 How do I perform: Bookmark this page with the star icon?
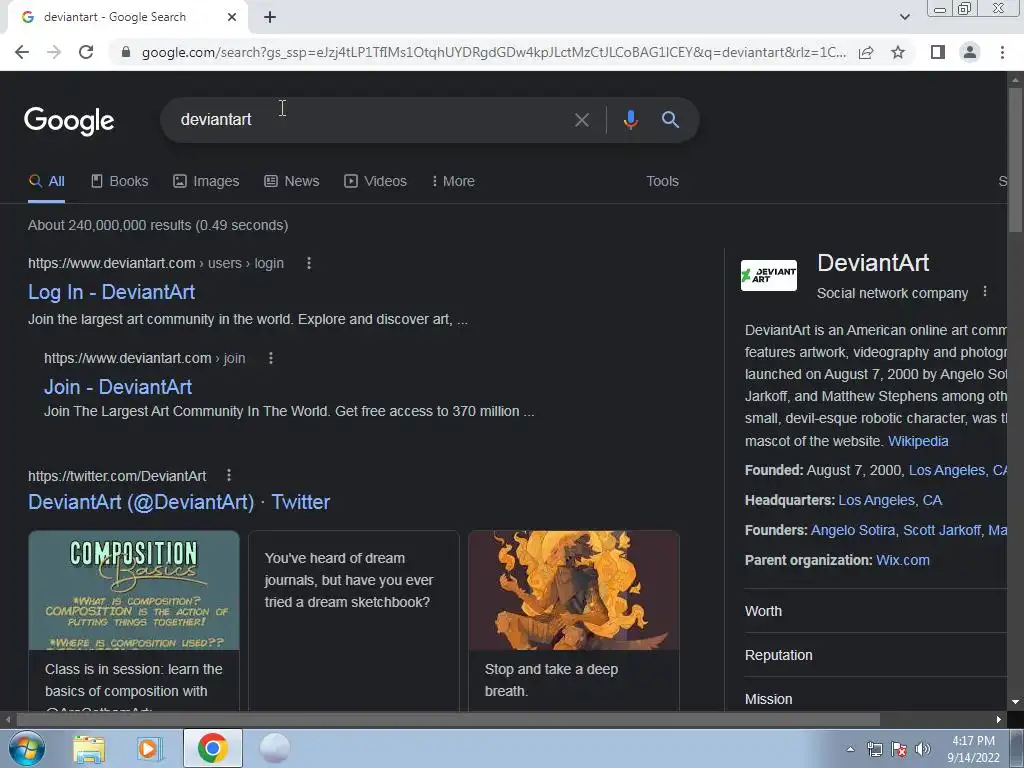click(898, 52)
